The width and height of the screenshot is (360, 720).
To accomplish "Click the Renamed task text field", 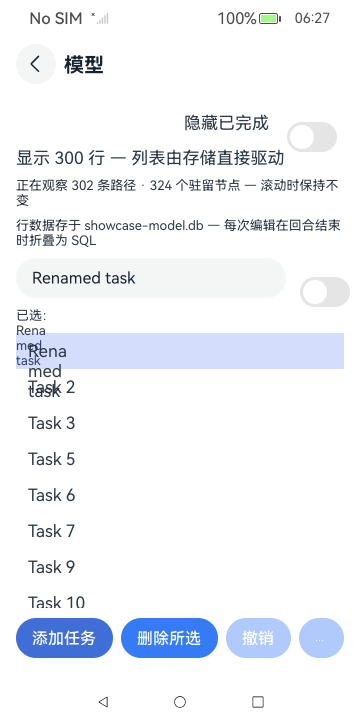I will [151, 278].
